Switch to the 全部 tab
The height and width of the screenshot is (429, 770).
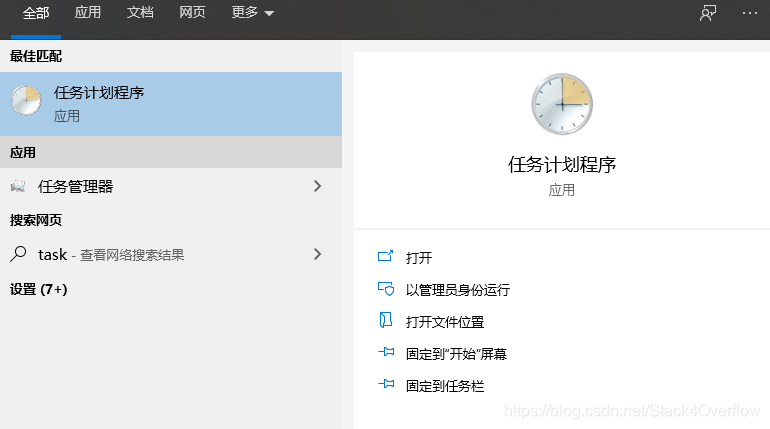pyautogui.click(x=36, y=13)
